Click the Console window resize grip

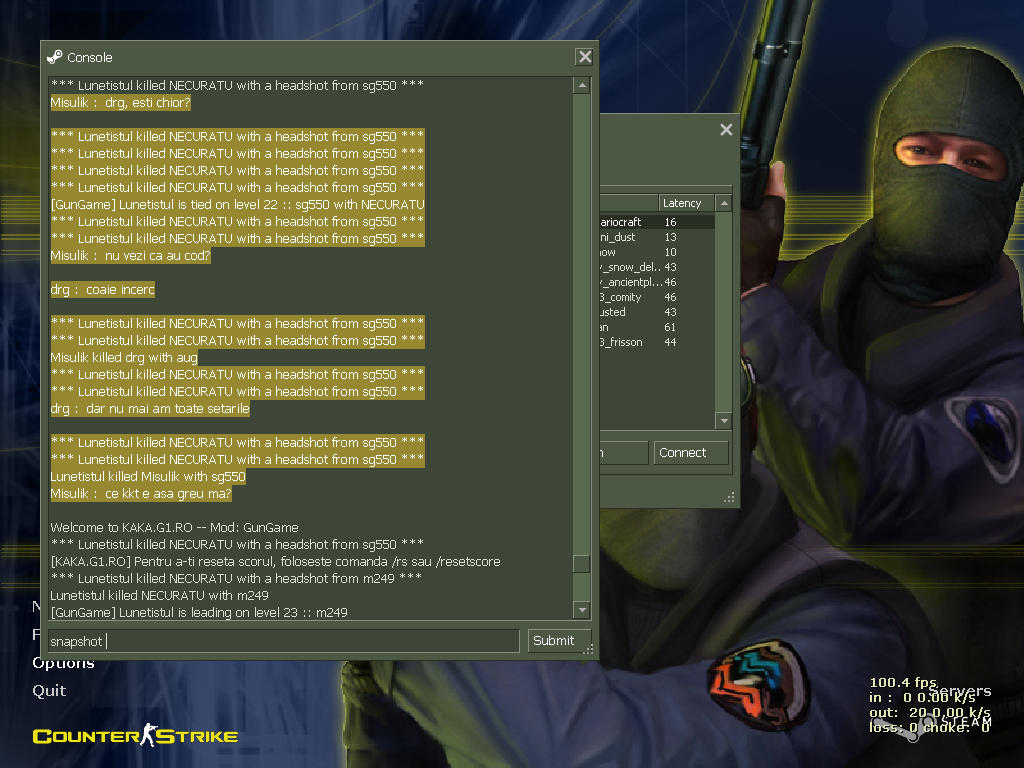click(588, 648)
